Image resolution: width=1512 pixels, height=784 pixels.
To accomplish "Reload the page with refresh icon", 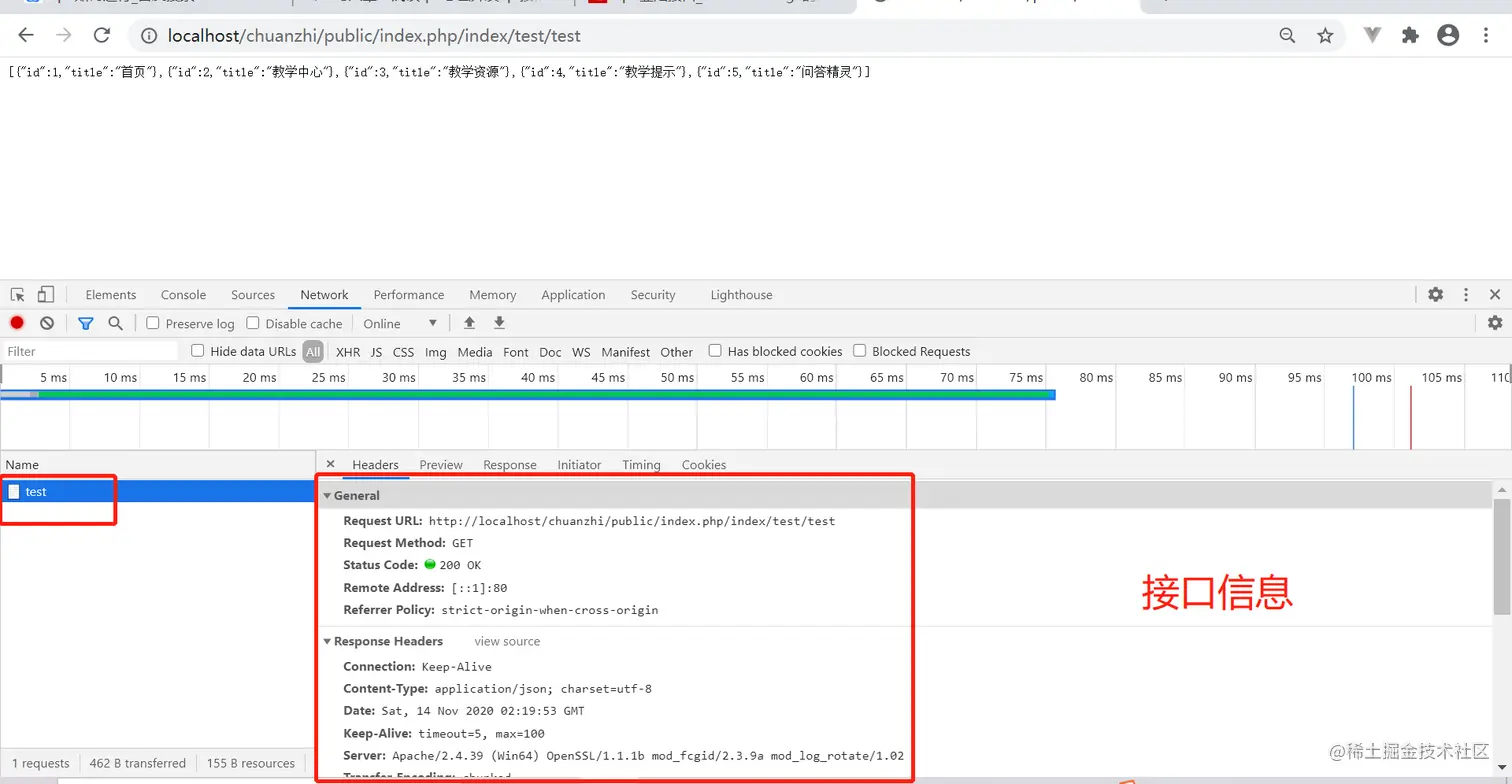I will 101,36.
